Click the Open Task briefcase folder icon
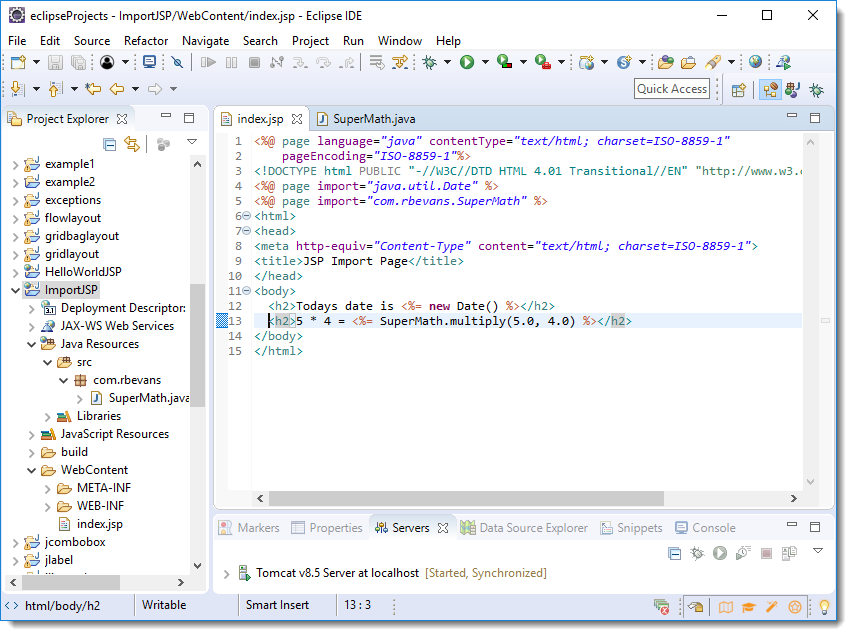This screenshot has width=852, height=636. (688, 63)
